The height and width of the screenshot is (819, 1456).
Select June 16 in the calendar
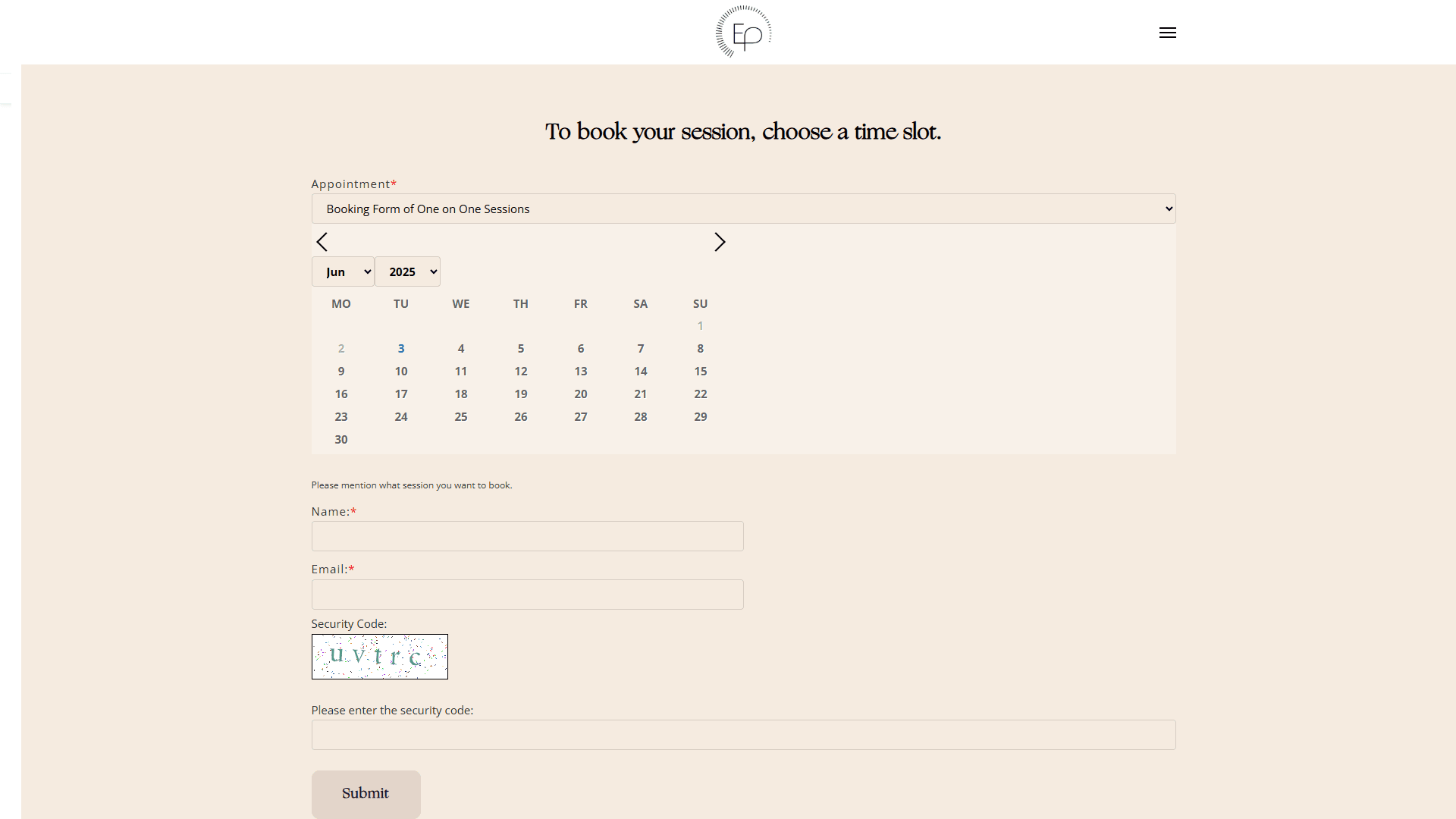(341, 394)
